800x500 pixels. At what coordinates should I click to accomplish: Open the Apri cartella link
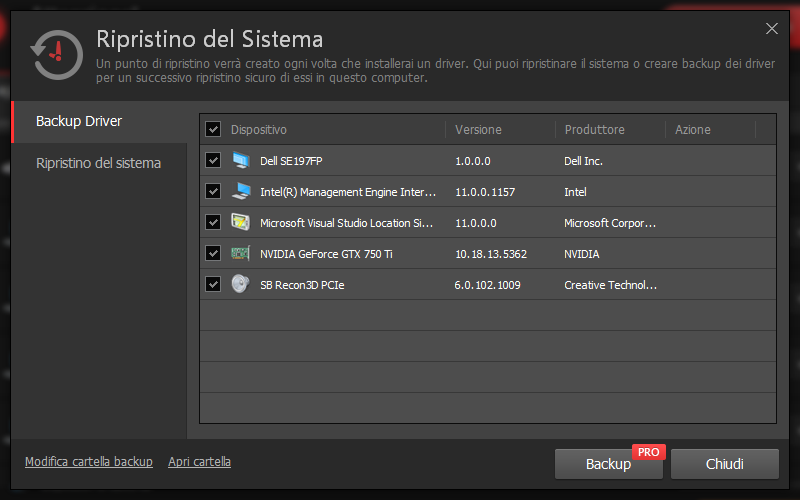click(x=199, y=462)
